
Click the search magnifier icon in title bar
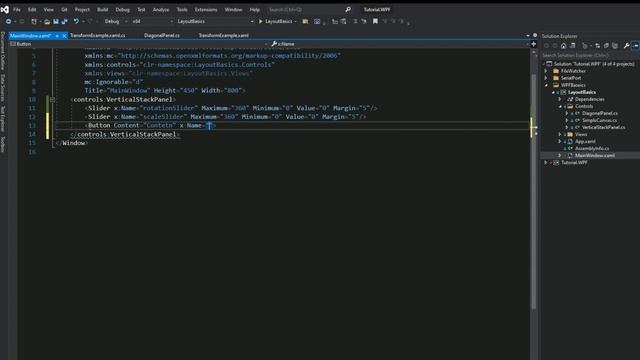[348, 9]
